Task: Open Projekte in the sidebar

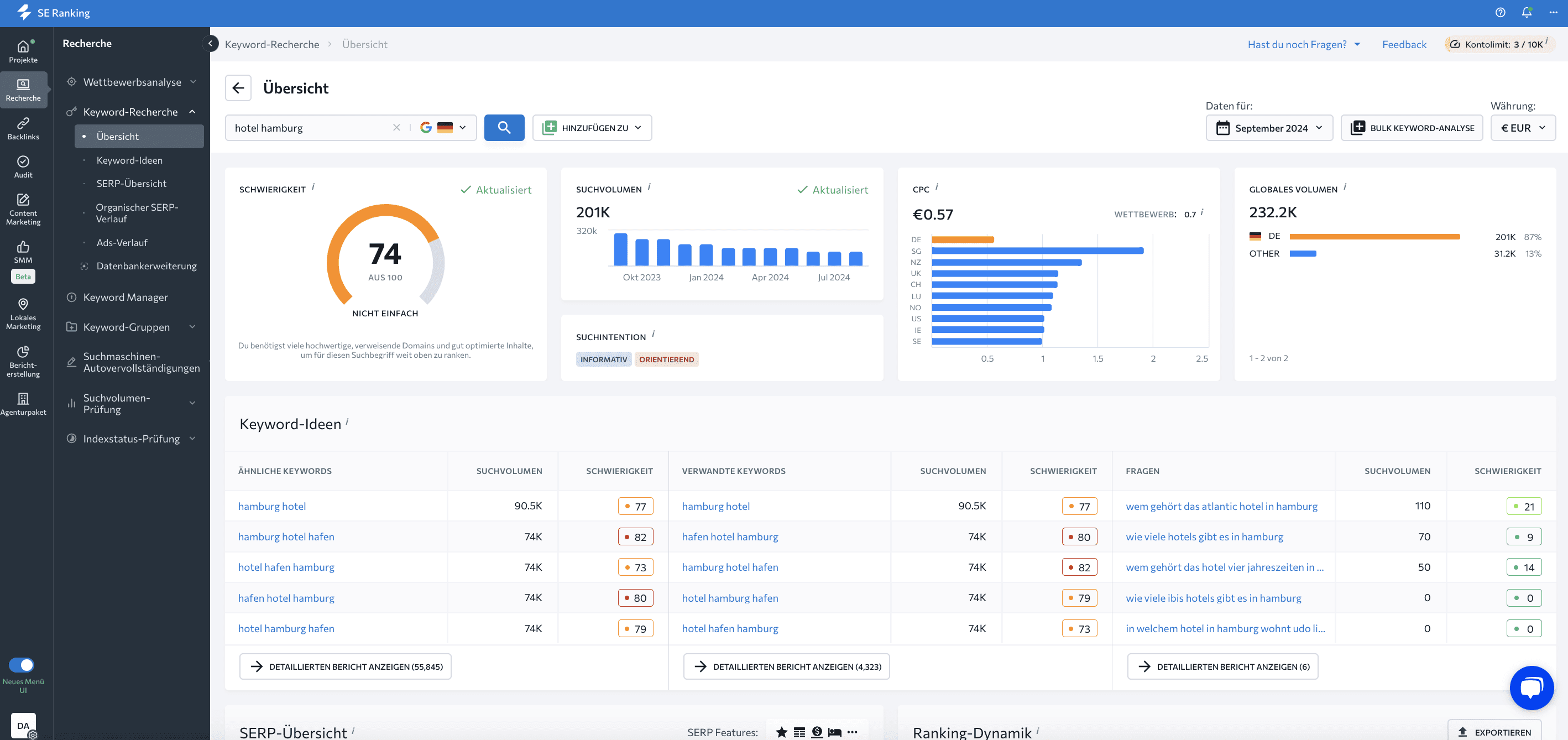Action: [23, 51]
